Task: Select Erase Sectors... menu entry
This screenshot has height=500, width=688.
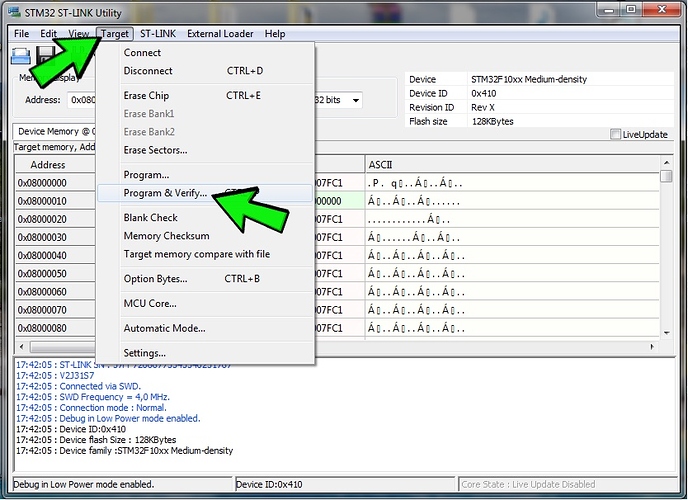Action: coord(205,150)
